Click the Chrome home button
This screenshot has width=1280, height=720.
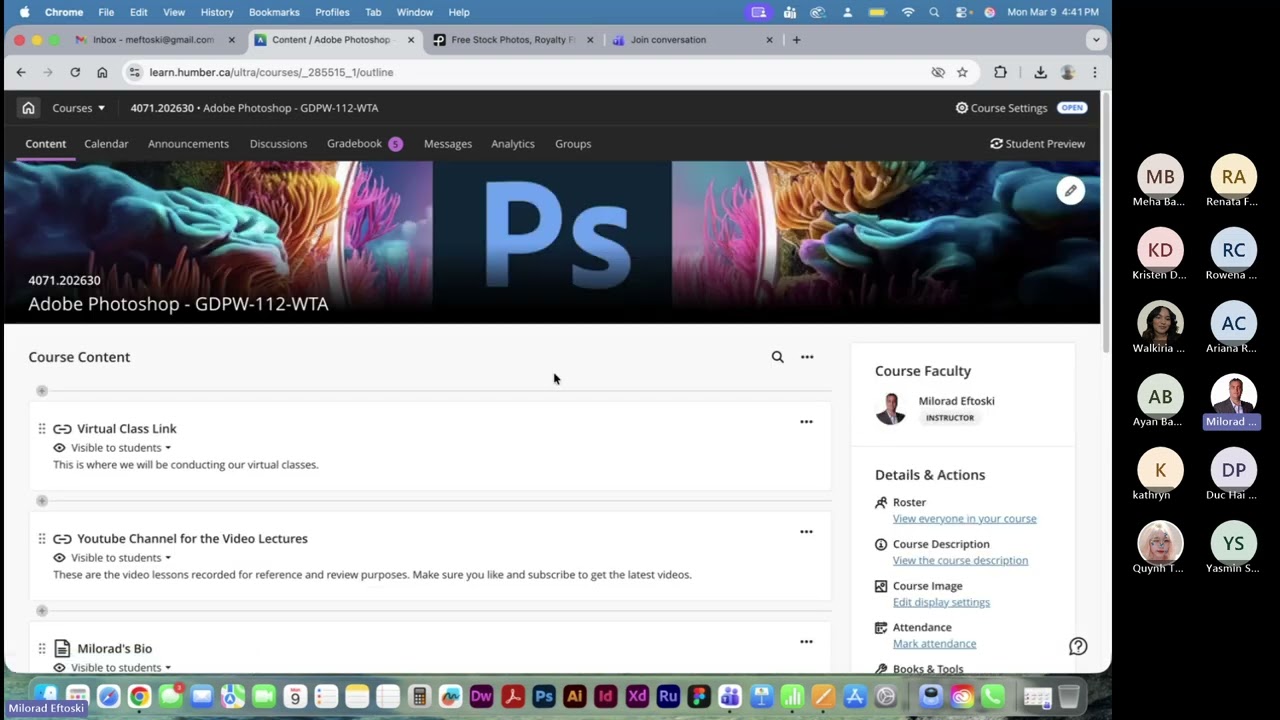tap(102, 72)
